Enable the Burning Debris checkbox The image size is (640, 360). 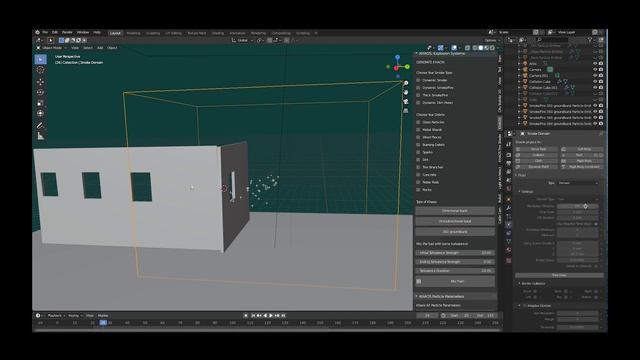418,145
